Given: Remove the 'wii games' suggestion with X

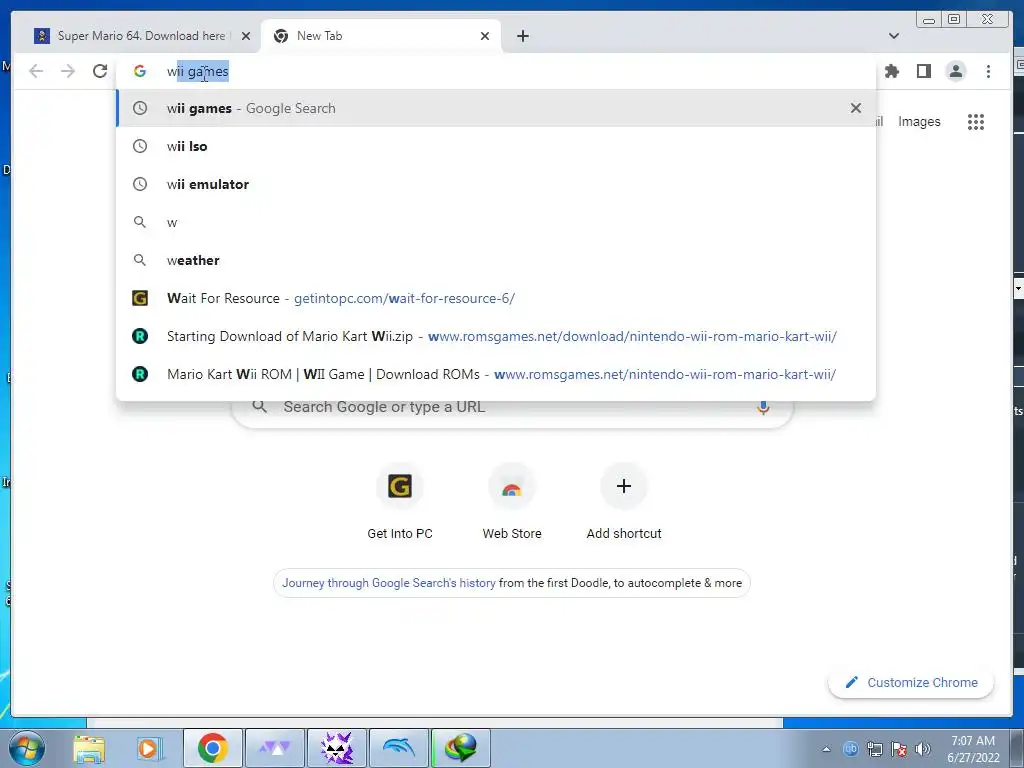Looking at the screenshot, I should (856, 108).
